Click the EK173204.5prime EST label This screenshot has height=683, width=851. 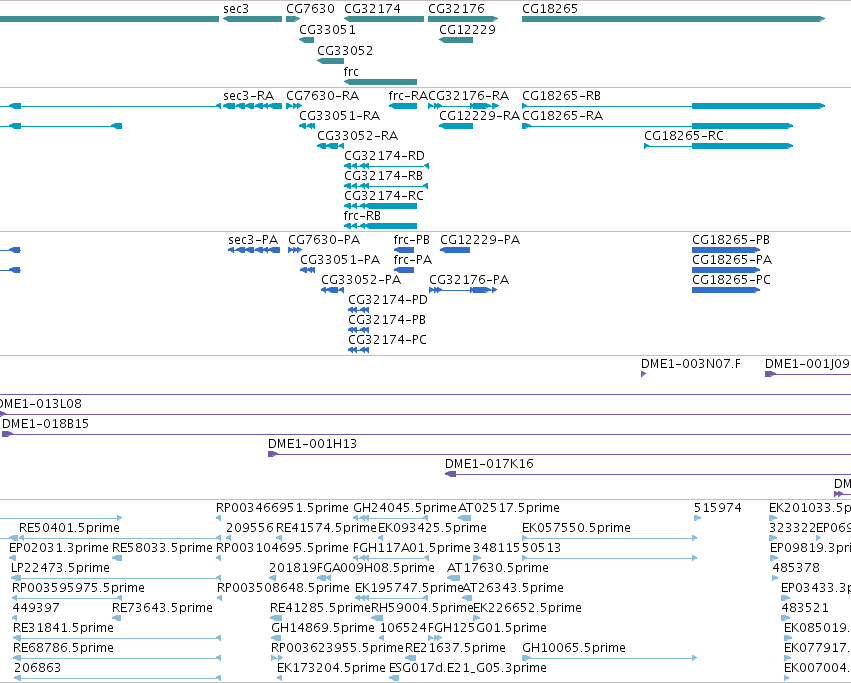[x=332, y=668]
